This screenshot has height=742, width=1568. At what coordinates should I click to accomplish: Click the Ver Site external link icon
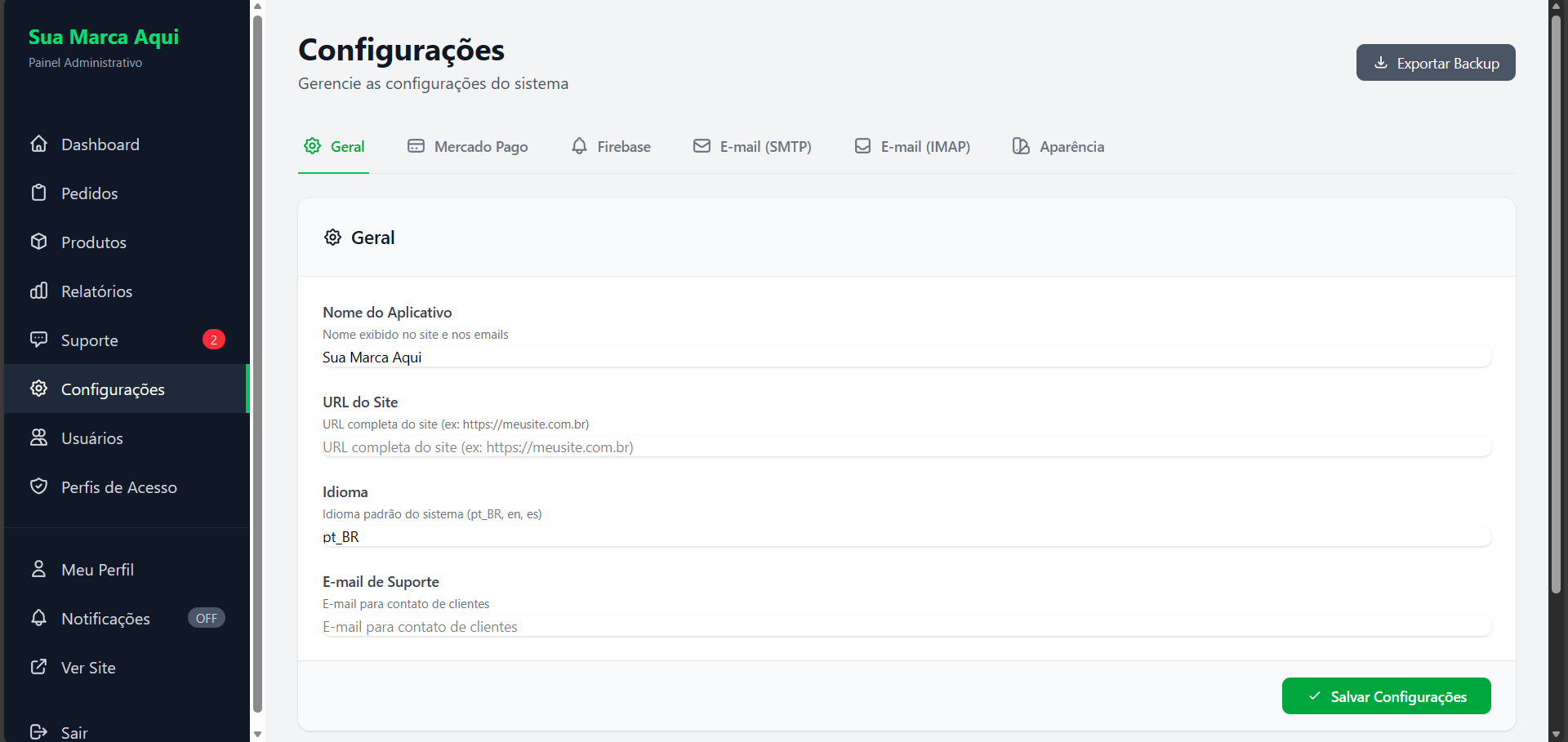[38, 667]
